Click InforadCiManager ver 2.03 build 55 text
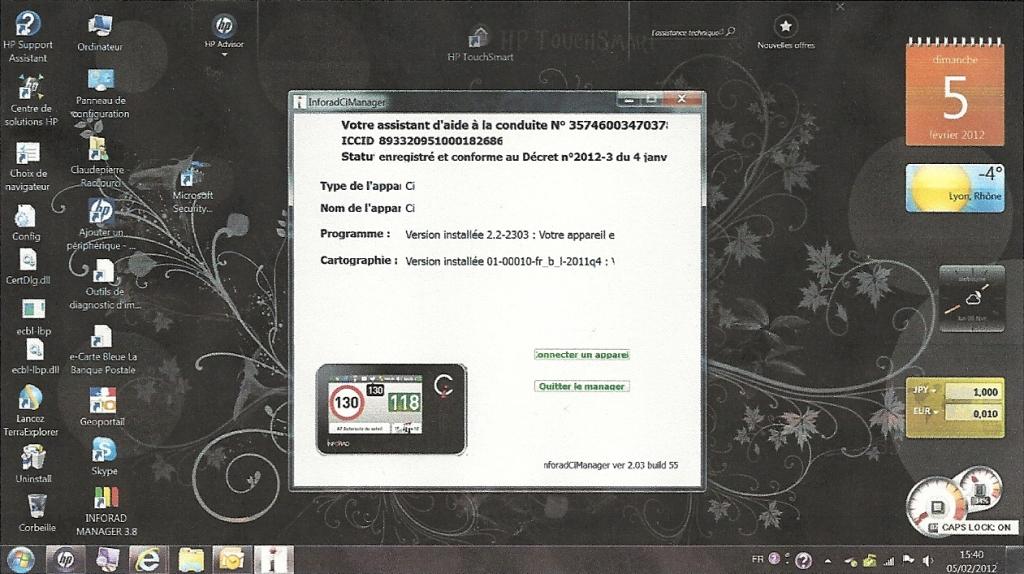This screenshot has height=574, width=1024. (611, 465)
